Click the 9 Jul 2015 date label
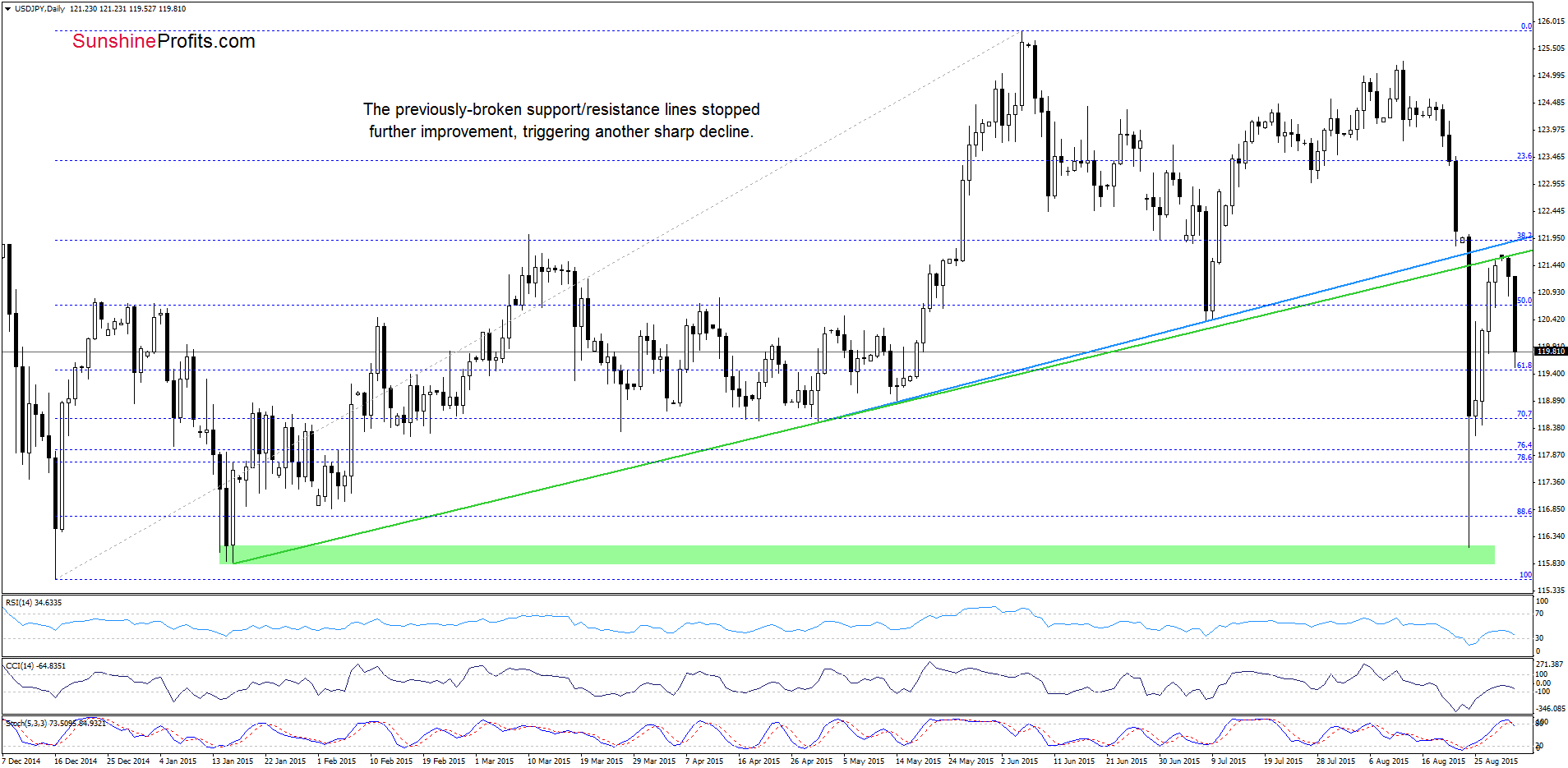 coord(1229,761)
